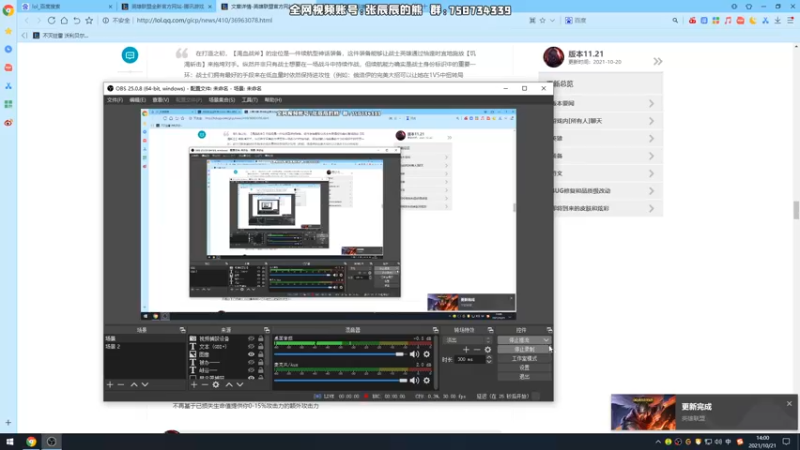Mute the mic/Aux audio channel

click(x=414, y=380)
